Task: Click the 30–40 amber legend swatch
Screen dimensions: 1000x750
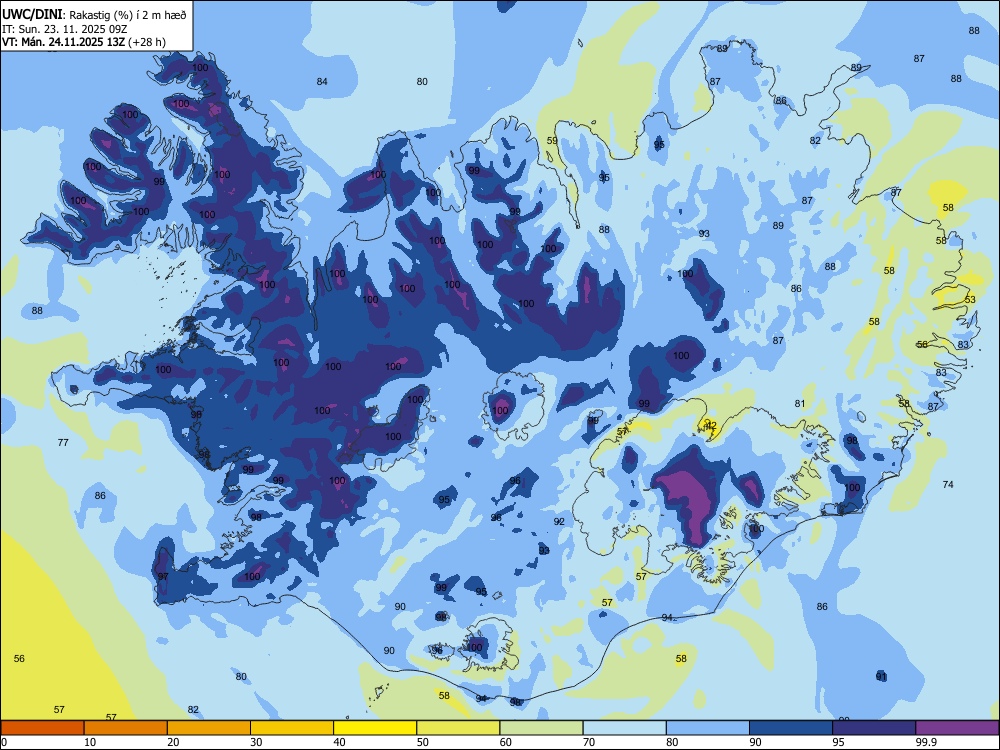Action: pyautogui.click(x=292, y=728)
